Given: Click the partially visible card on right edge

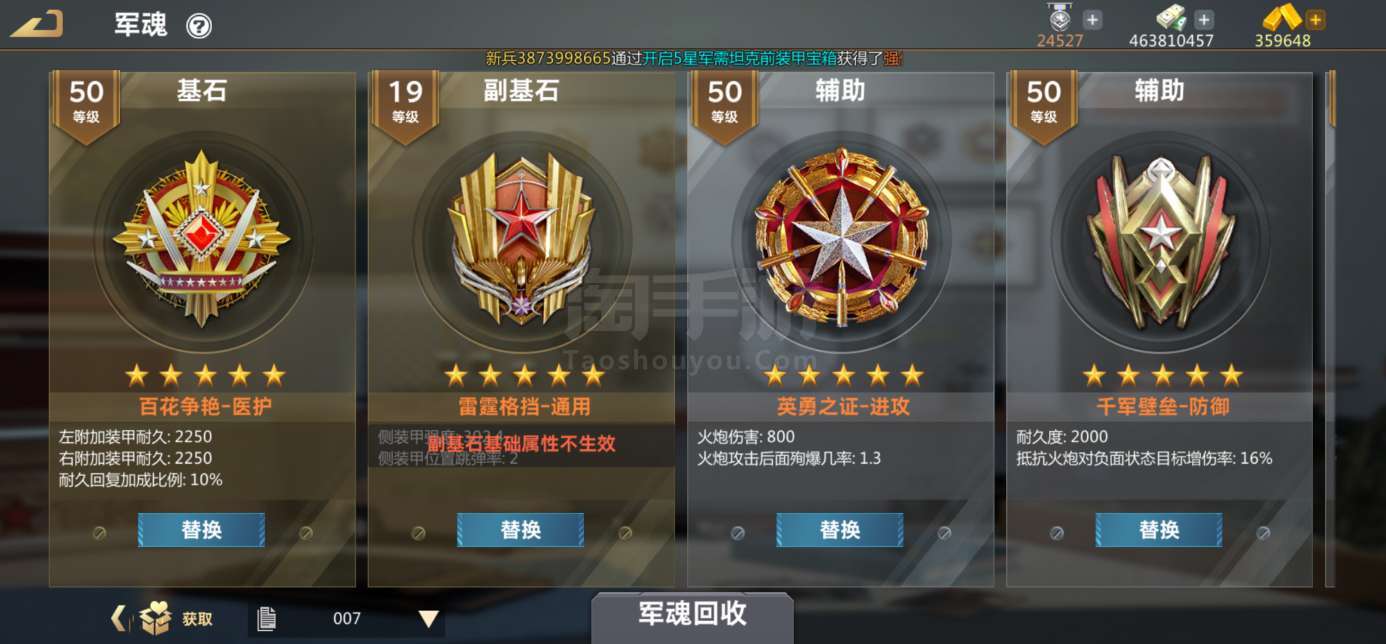Looking at the screenshot, I should 1331,329.
